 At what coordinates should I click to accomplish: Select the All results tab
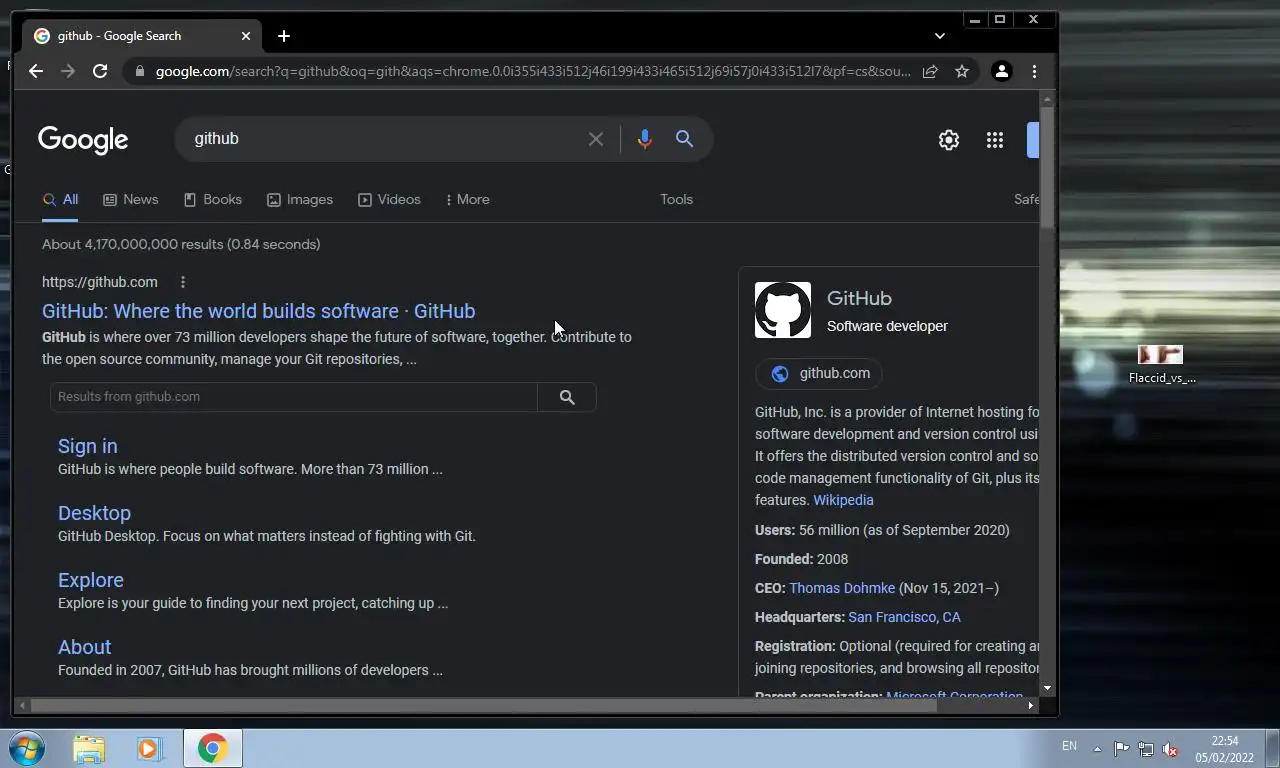pos(60,199)
